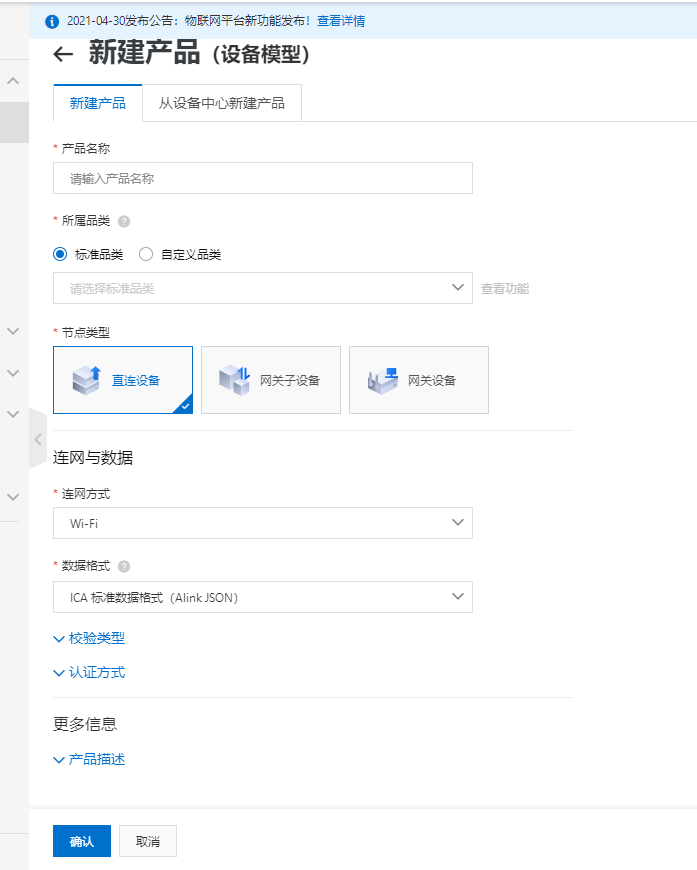This screenshot has width=697, height=870.
Task: Open the help icon next to 所属品类
Action: tap(124, 221)
